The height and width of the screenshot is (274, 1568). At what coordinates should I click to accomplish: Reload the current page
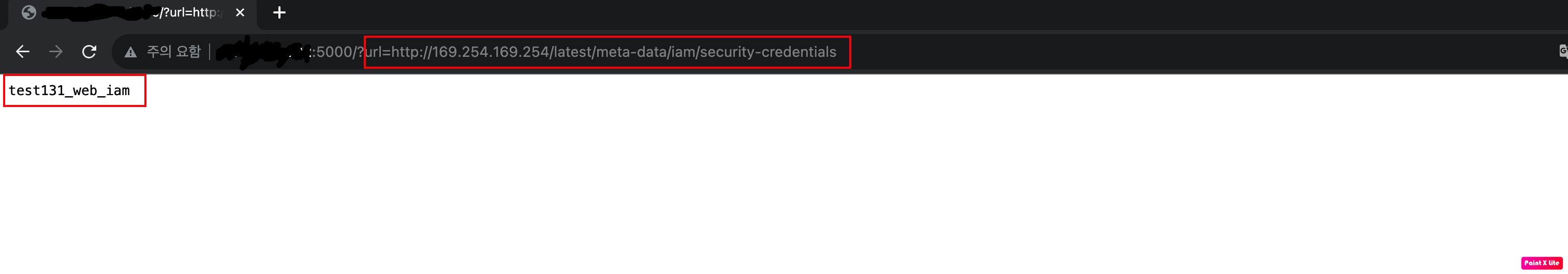pyautogui.click(x=89, y=52)
